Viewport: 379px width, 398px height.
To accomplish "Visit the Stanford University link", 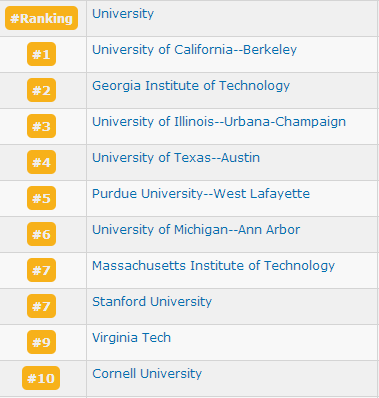I will pos(152,302).
